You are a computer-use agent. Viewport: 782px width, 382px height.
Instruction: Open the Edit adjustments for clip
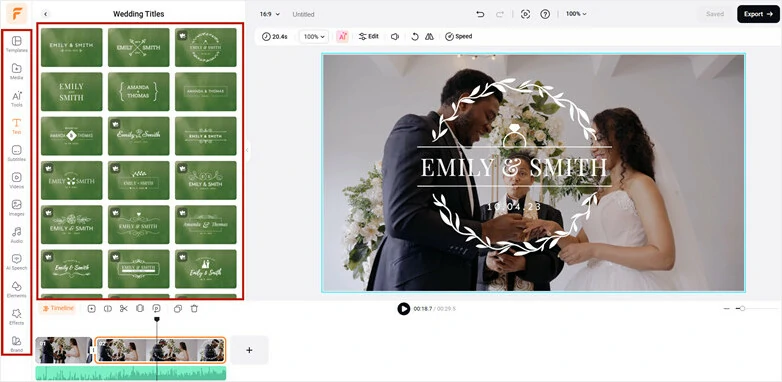(369, 36)
